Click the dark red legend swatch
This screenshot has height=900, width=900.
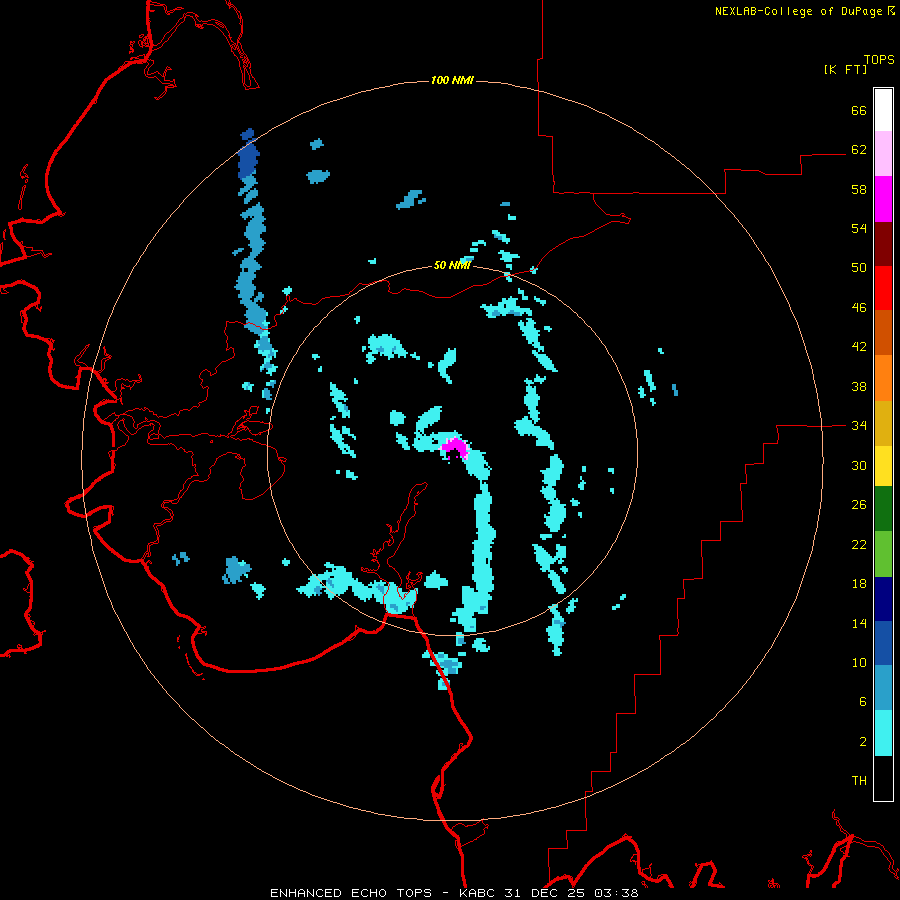click(883, 243)
